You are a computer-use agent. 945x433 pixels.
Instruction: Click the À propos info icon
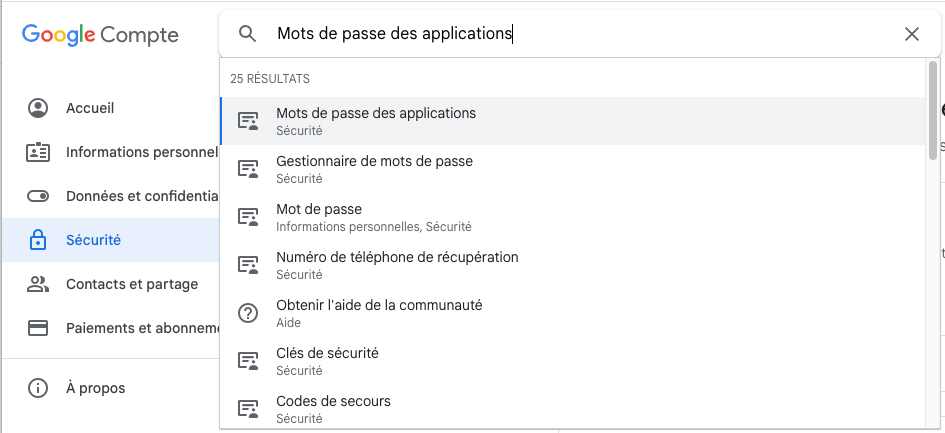coord(38,388)
